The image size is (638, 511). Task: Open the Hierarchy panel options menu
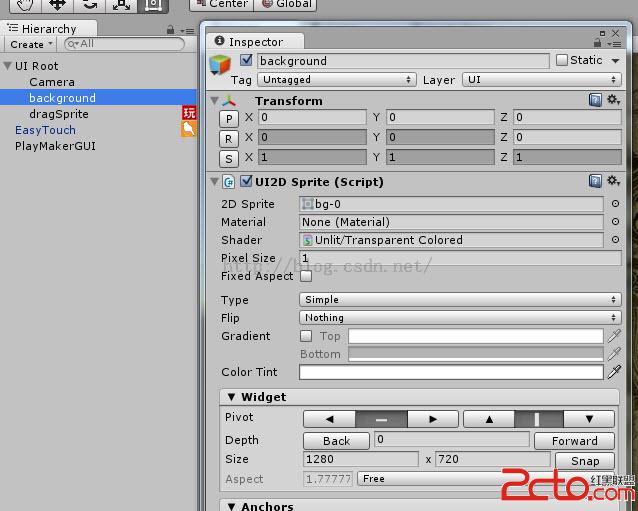coord(188,31)
